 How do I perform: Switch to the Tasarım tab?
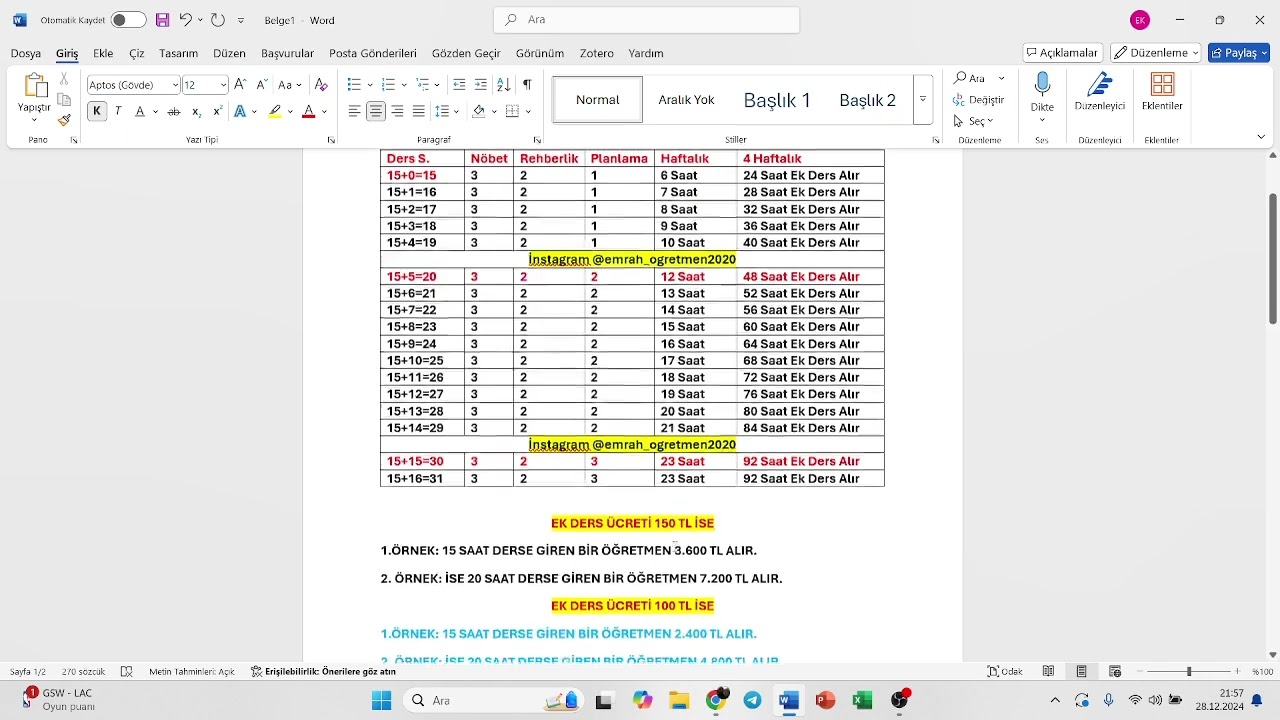pyautogui.click(x=178, y=53)
